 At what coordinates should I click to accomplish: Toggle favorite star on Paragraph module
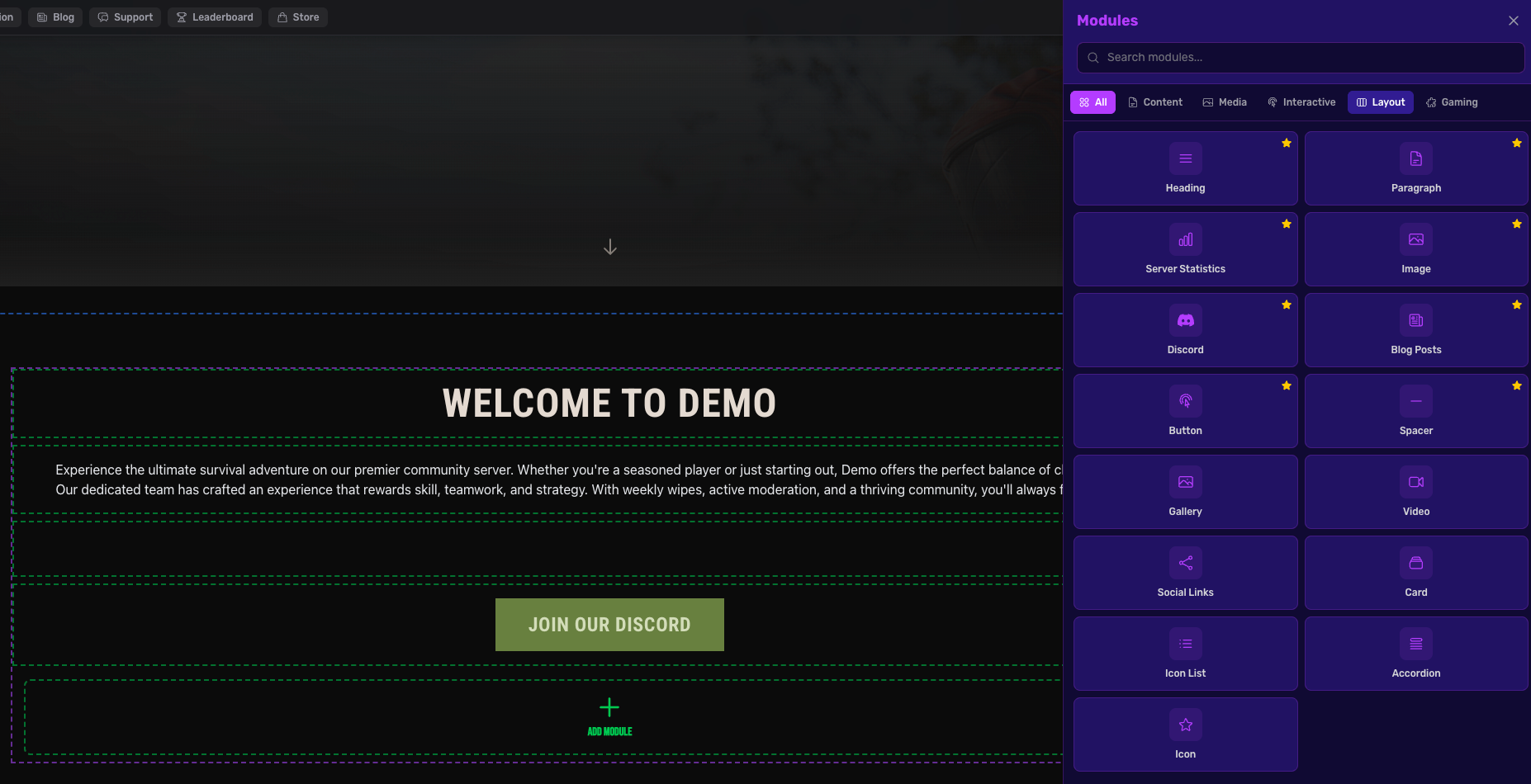1516,144
